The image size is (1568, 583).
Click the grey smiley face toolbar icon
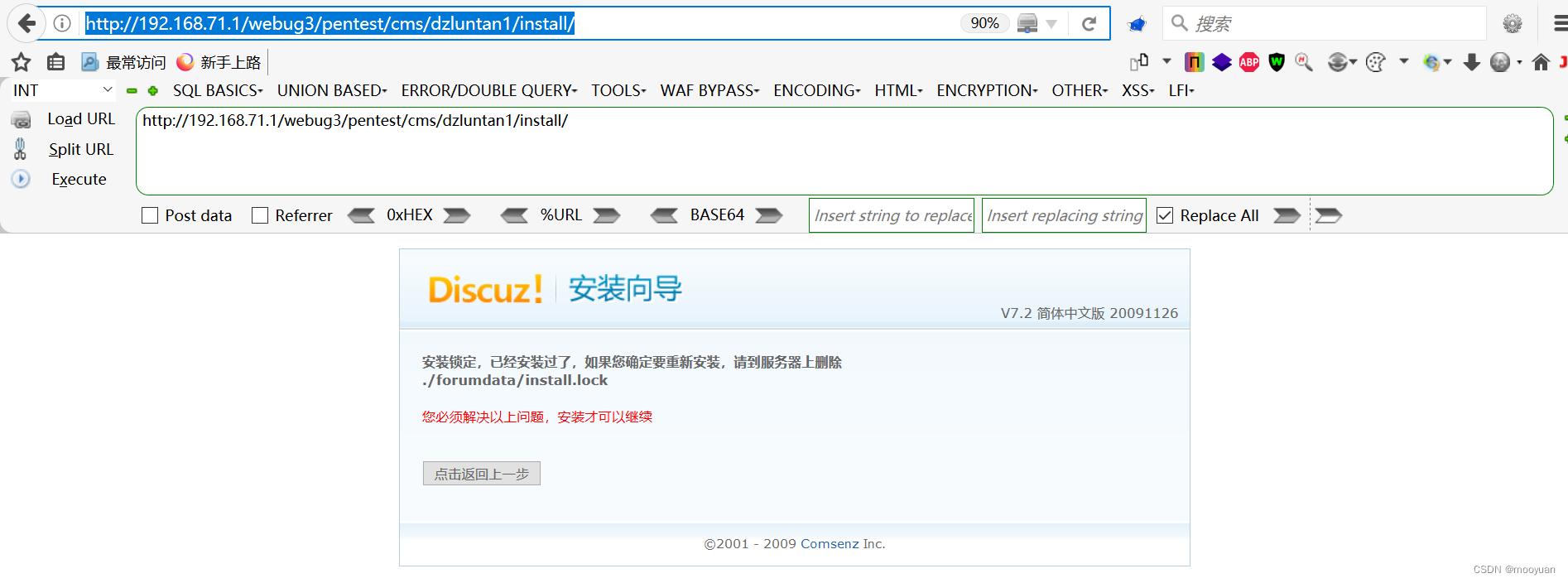pyautogui.click(x=1336, y=62)
